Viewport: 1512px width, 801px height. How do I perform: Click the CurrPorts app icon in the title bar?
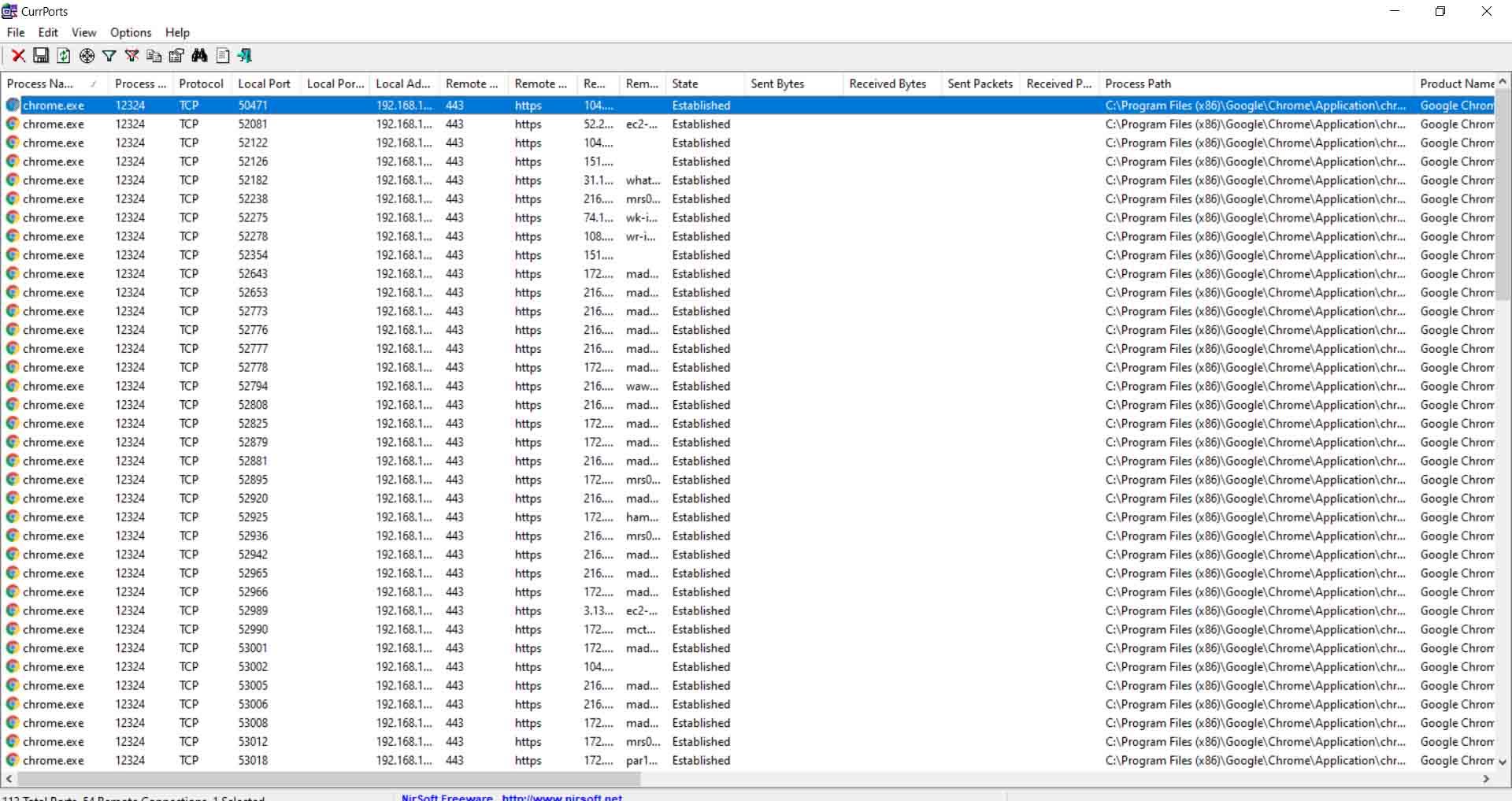point(9,11)
